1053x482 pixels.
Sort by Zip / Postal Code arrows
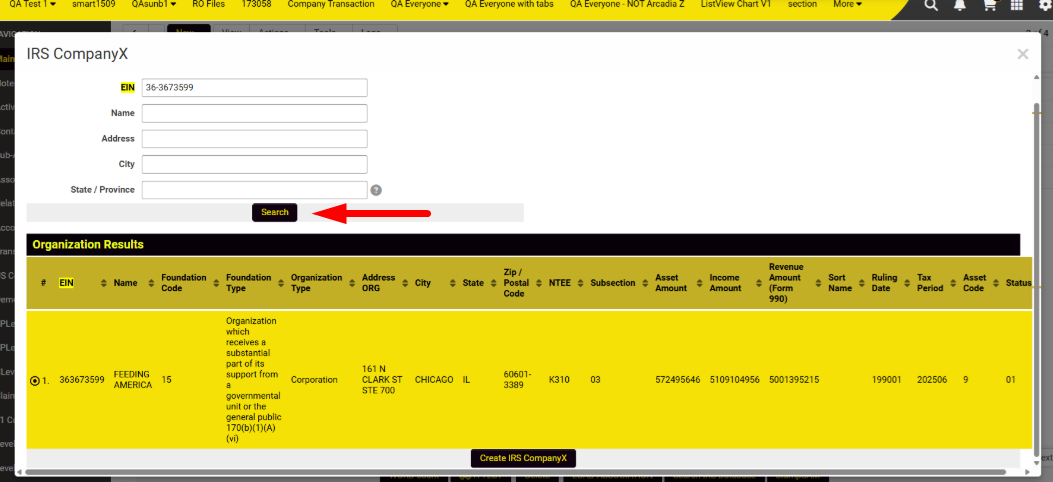tap(539, 283)
